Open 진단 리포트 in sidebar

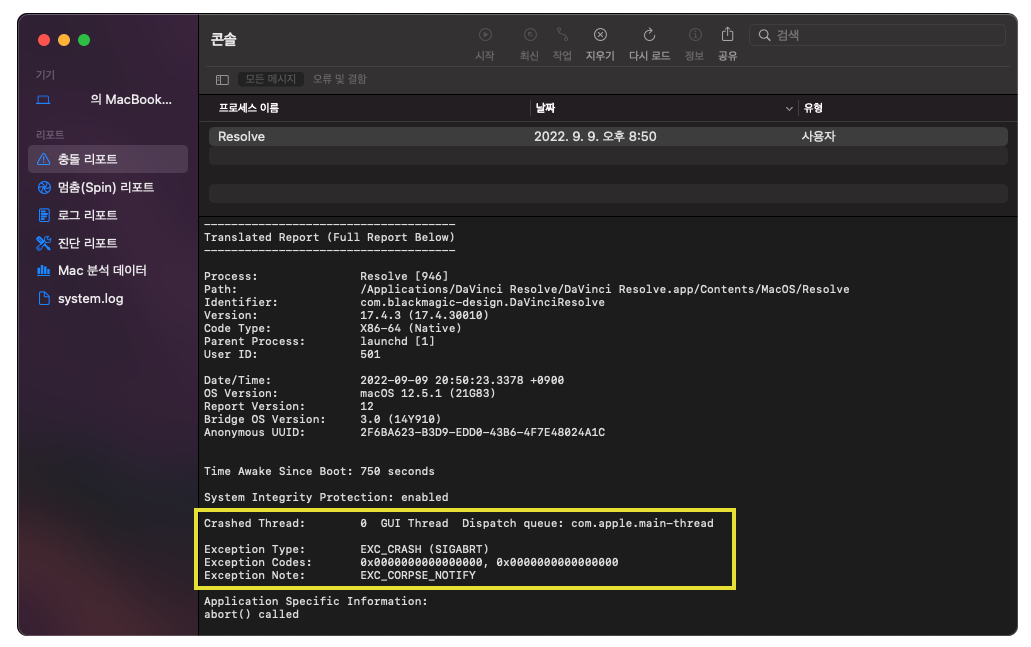click(x=108, y=243)
